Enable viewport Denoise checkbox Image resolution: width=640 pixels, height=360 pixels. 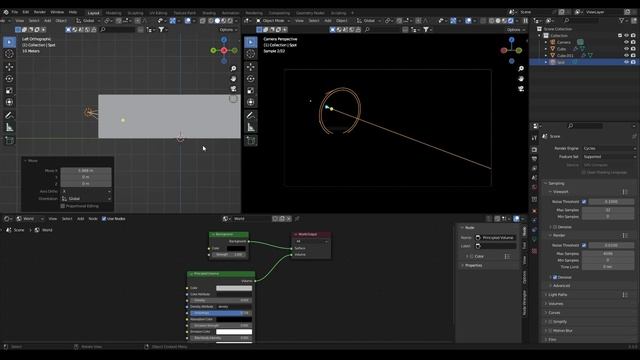[x=555, y=227]
